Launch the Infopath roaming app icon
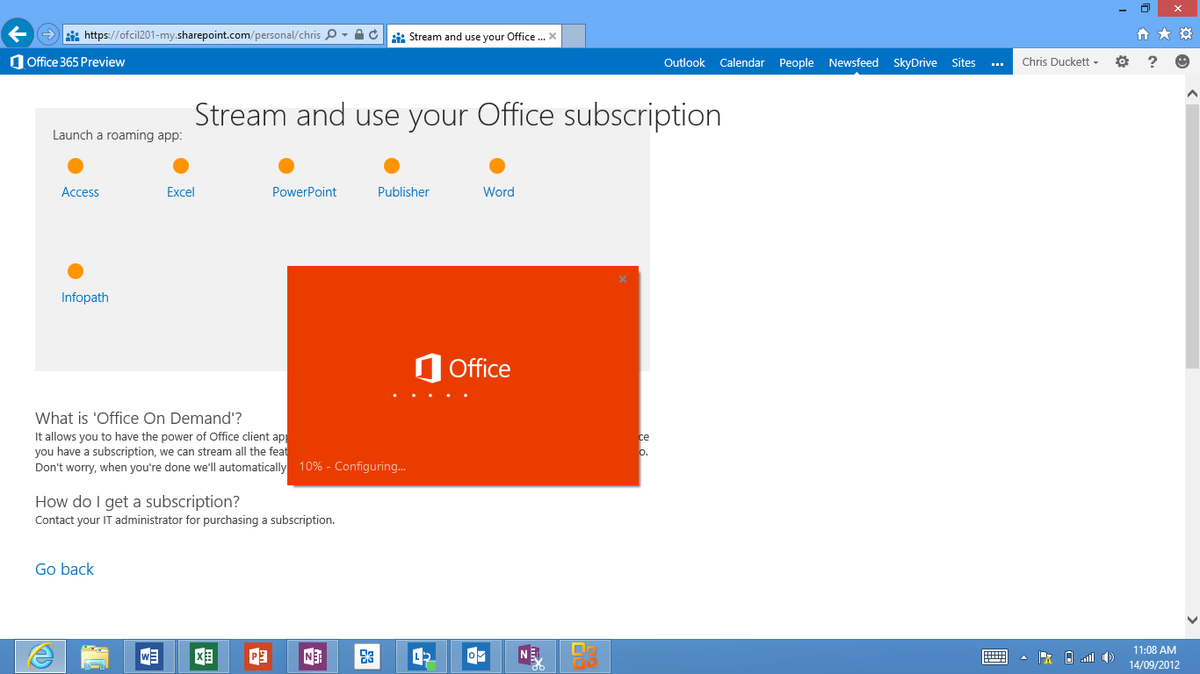1200x674 pixels. pos(75,271)
